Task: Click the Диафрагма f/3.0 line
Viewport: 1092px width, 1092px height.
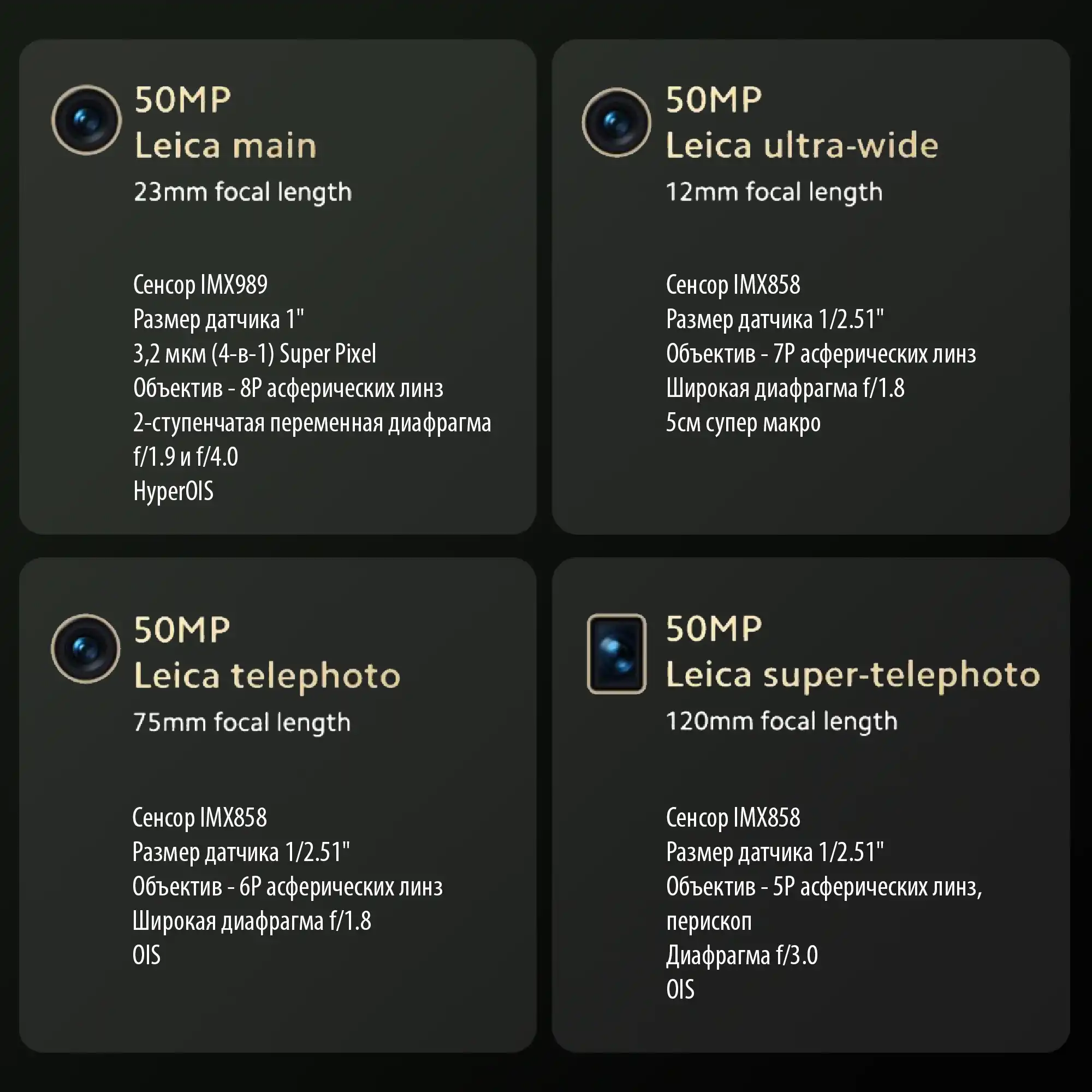Action: [x=742, y=955]
